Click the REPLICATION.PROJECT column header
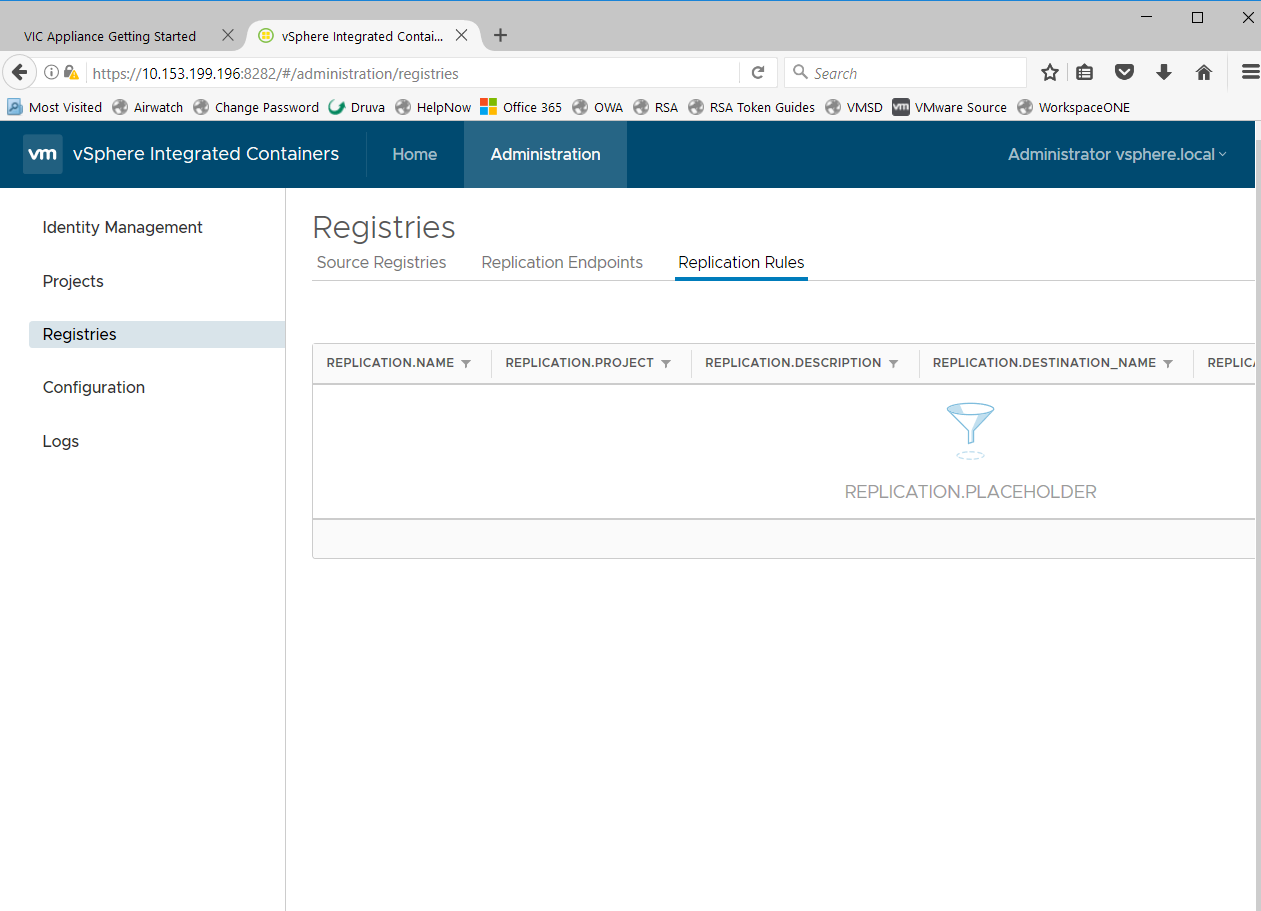Screen dimensions: 1261x911 coord(579,363)
